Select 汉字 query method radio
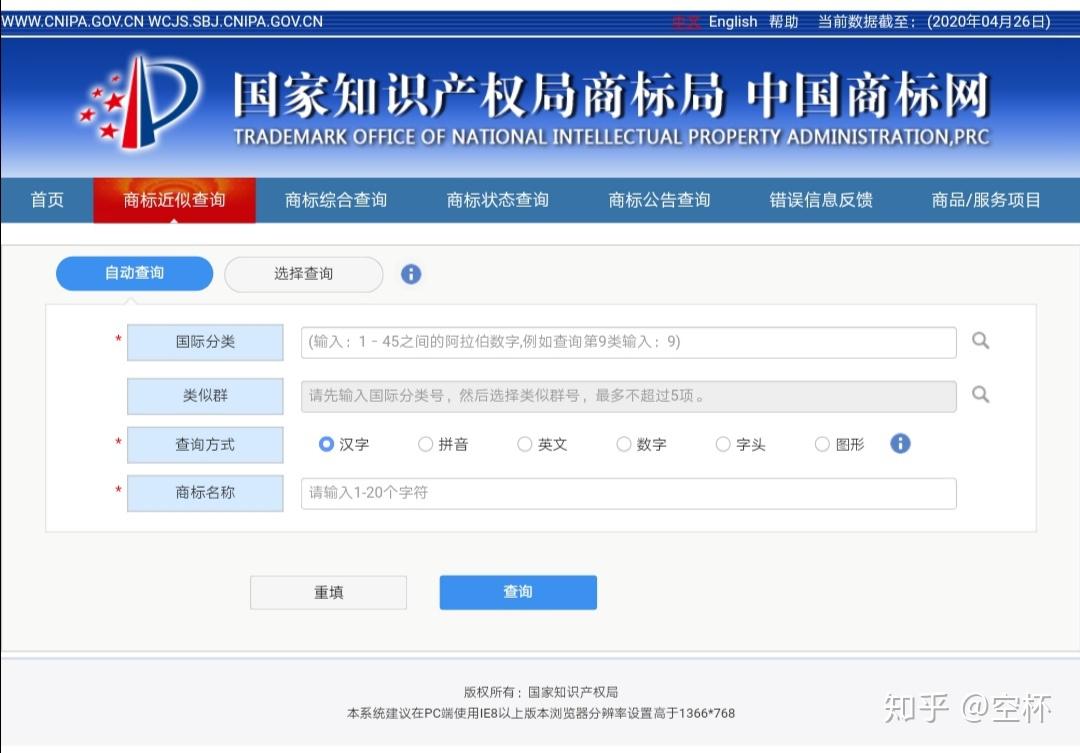Viewport: 1080px width, 753px height. [x=326, y=444]
